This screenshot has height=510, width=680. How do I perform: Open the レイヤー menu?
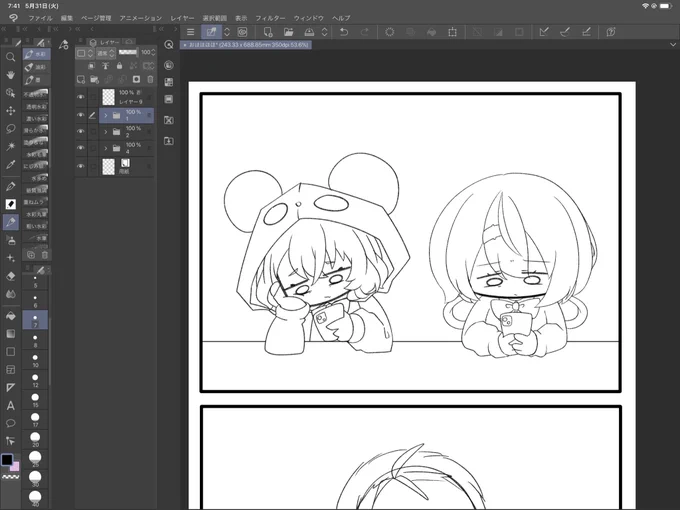182,18
